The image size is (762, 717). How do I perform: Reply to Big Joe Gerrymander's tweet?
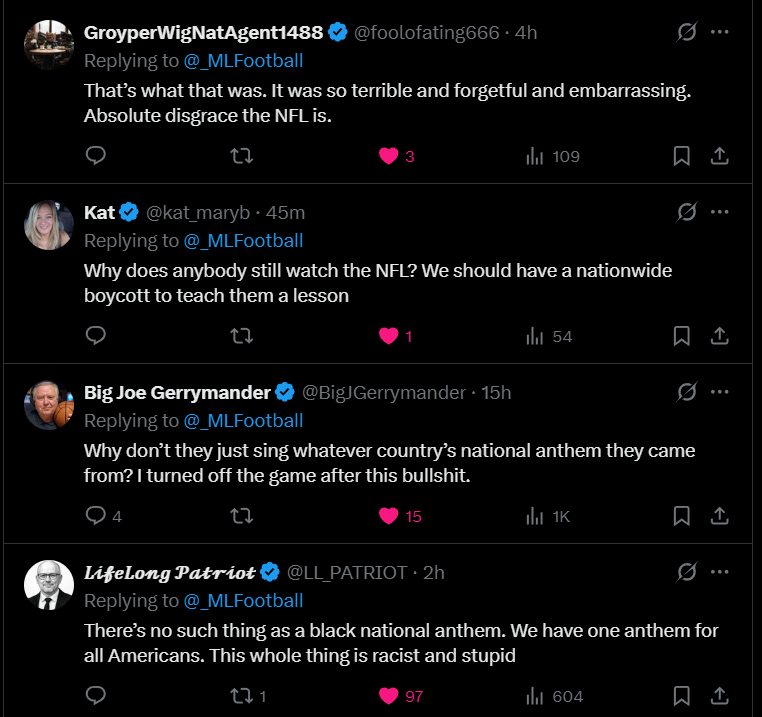[96, 516]
